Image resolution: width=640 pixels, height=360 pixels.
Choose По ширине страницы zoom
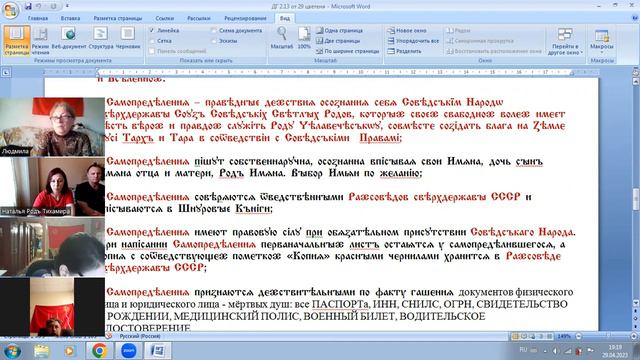[x=348, y=51]
